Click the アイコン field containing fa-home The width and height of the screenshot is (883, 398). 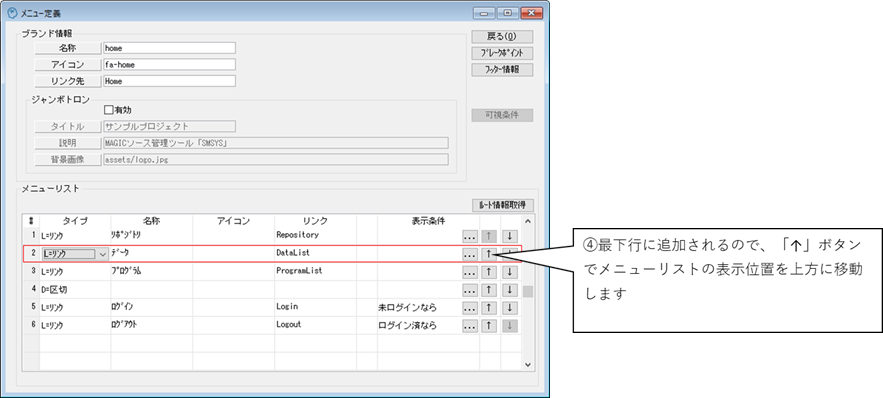[169, 65]
